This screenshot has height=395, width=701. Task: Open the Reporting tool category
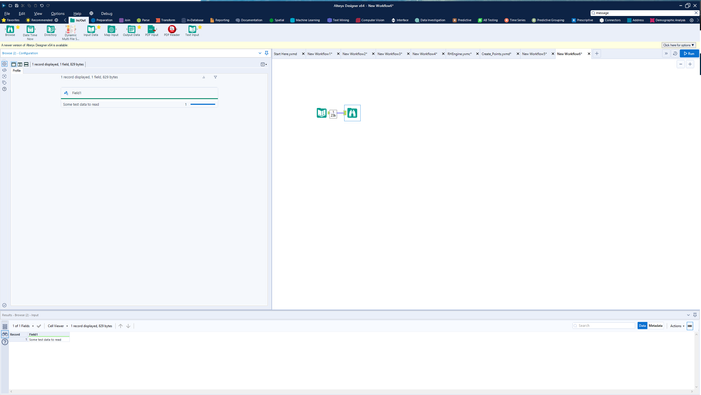(220, 20)
